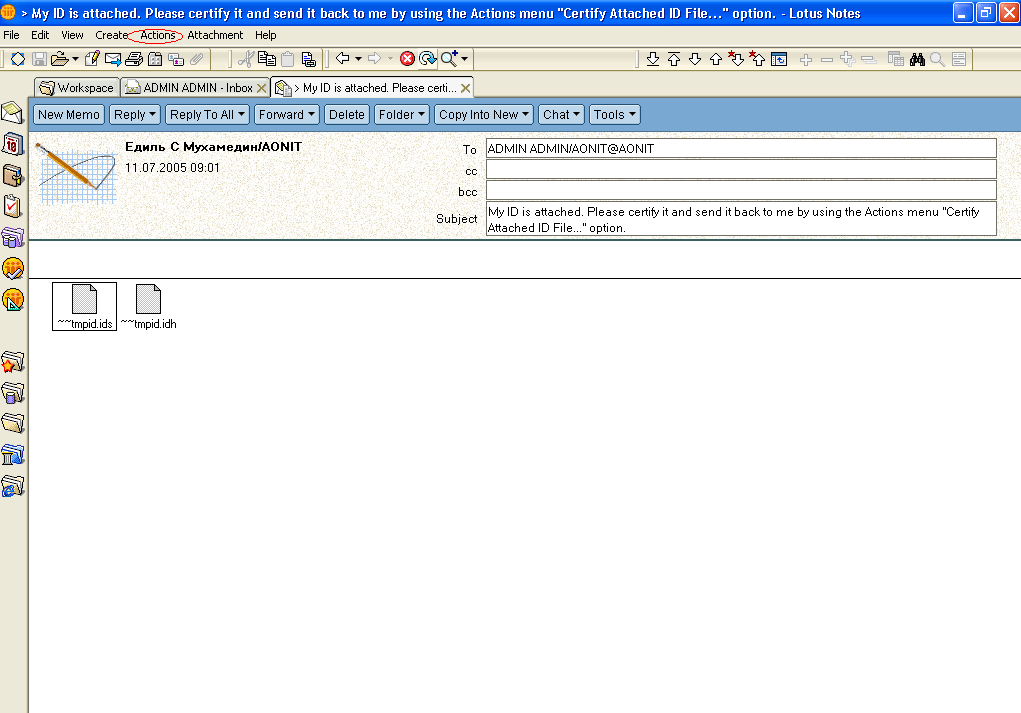Click sender name Едиль С Мухамедин/AONIT

coord(213,147)
